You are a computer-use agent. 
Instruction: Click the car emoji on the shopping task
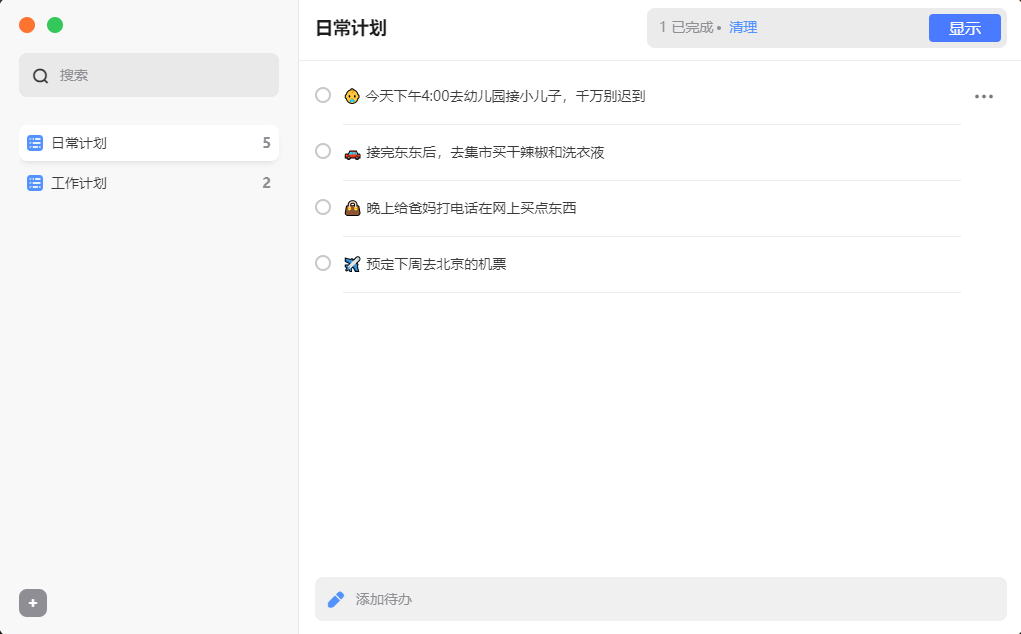click(x=352, y=151)
